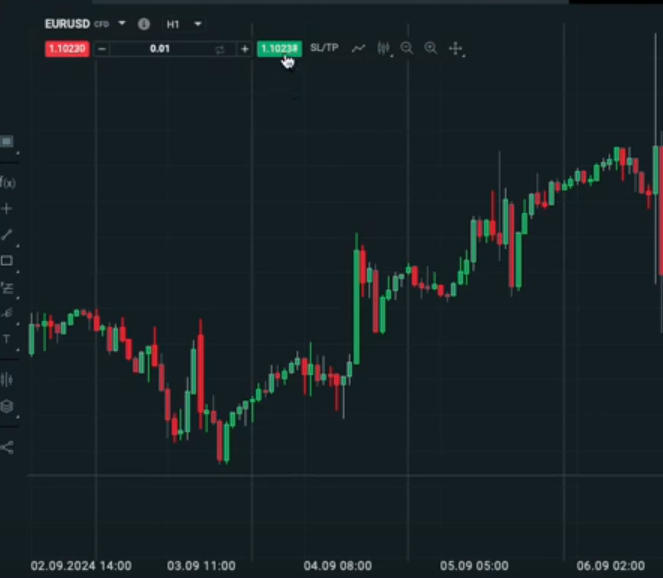This screenshot has width=663, height=578.
Task: Click the green buy price 1.10238 button
Action: coord(279,48)
